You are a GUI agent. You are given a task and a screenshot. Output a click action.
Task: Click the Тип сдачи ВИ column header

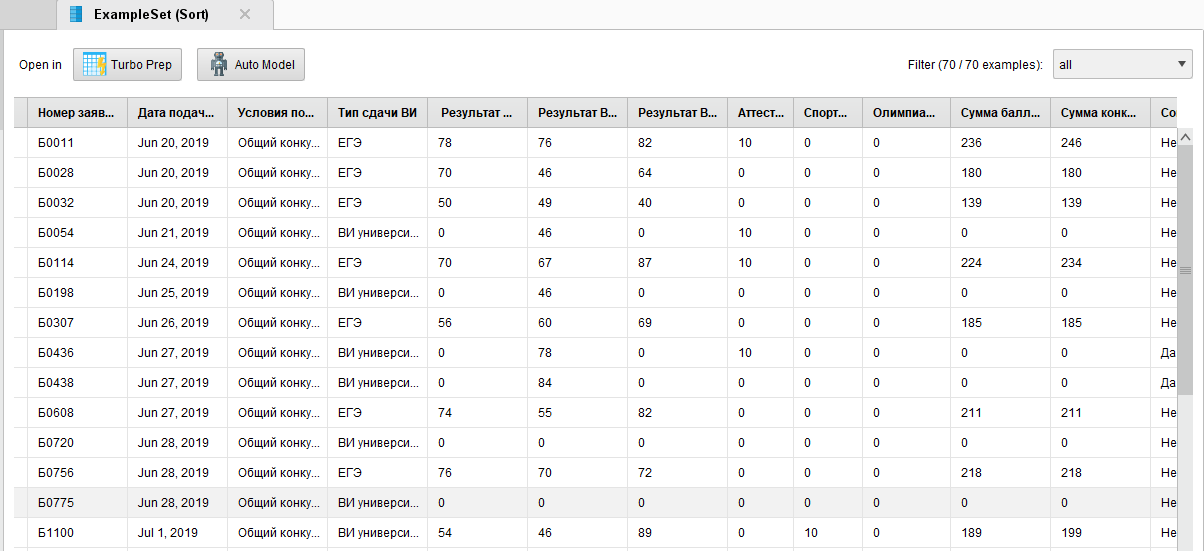pos(377,112)
